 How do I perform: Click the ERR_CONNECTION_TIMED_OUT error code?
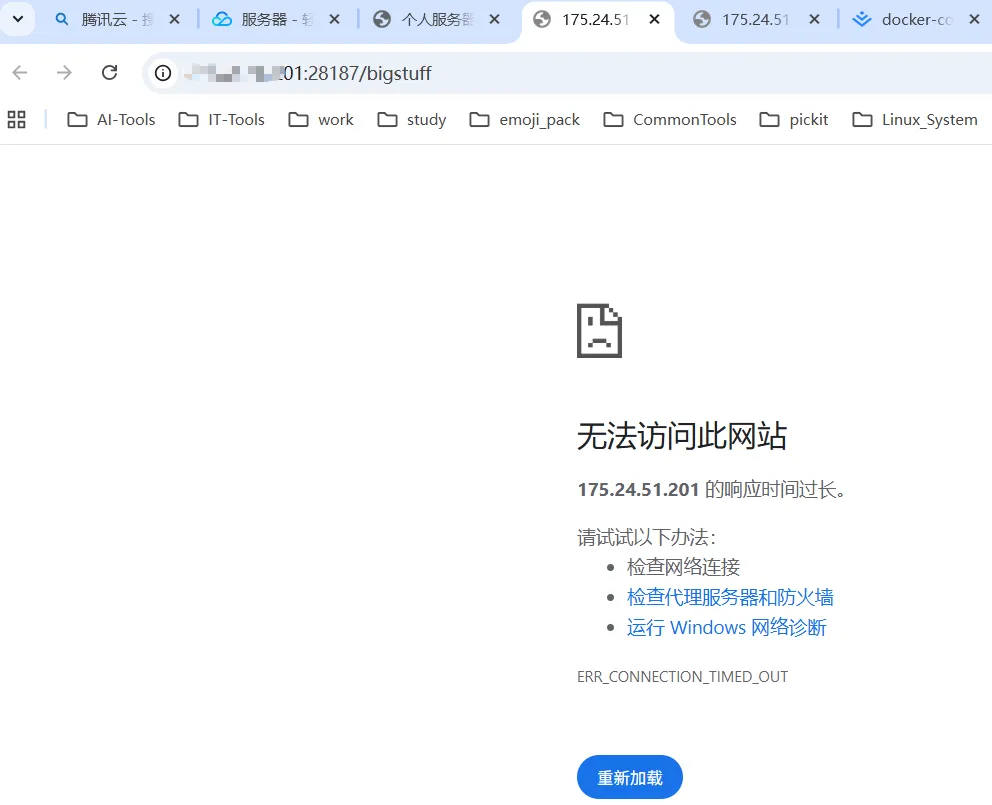click(x=682, y=677)
